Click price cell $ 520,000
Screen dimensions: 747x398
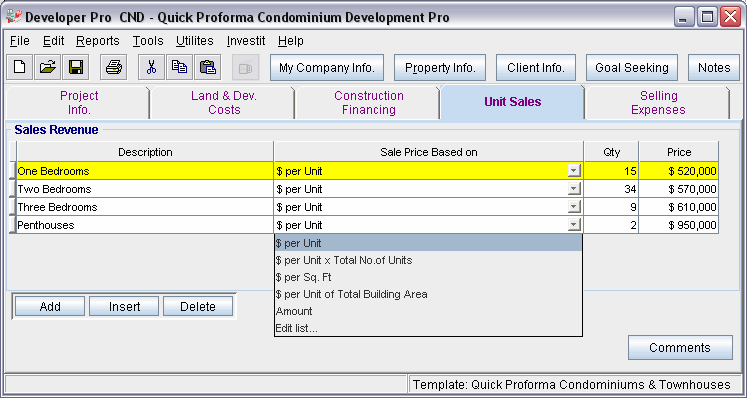coord(679,171)
